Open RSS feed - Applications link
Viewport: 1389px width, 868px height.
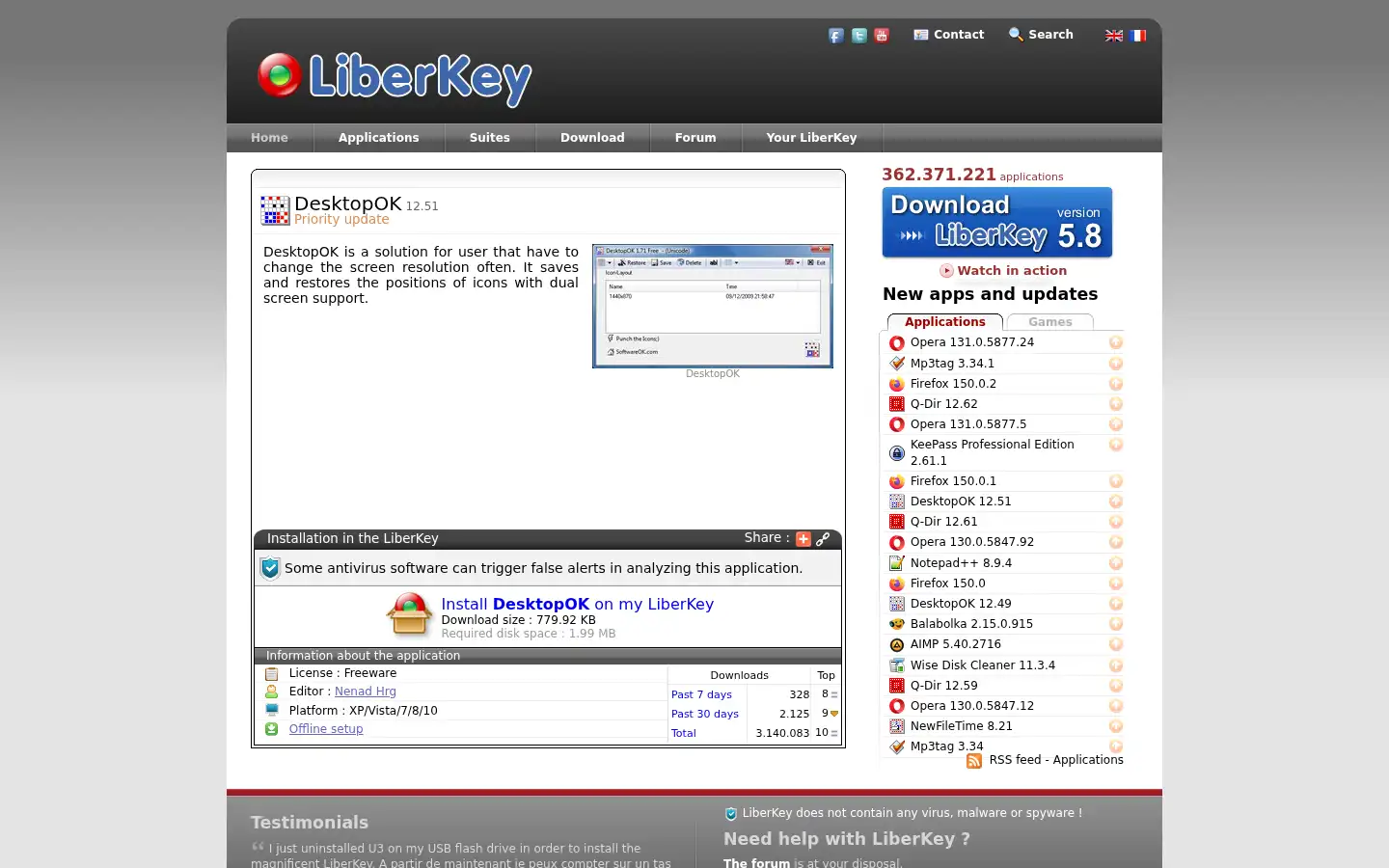[1056, 760]
